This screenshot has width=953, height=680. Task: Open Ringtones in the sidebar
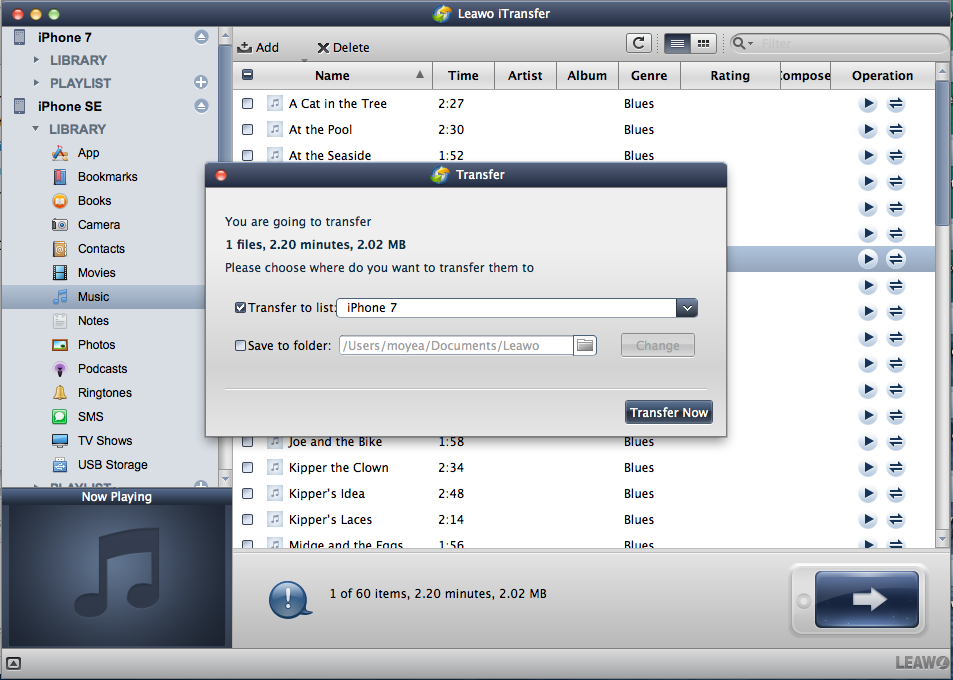104,393
